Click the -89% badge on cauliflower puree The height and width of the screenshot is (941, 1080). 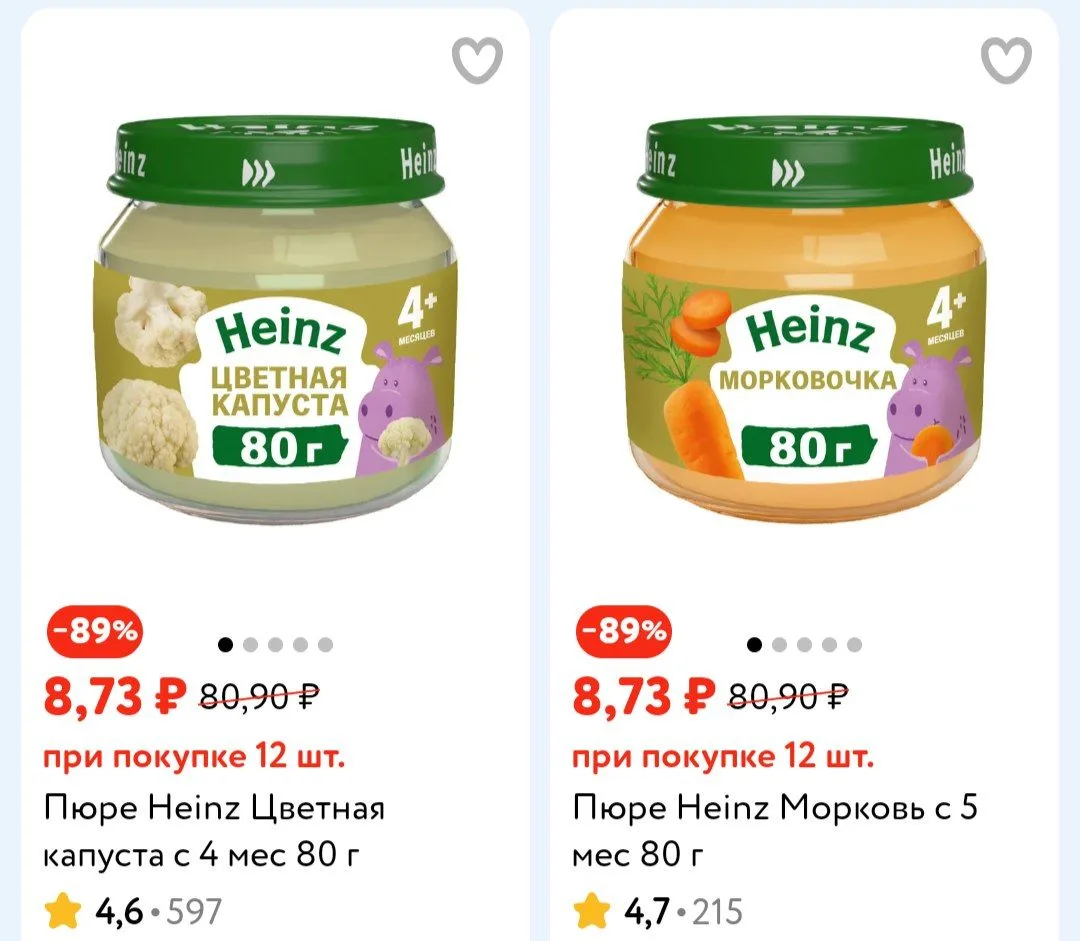pos(94,630)
